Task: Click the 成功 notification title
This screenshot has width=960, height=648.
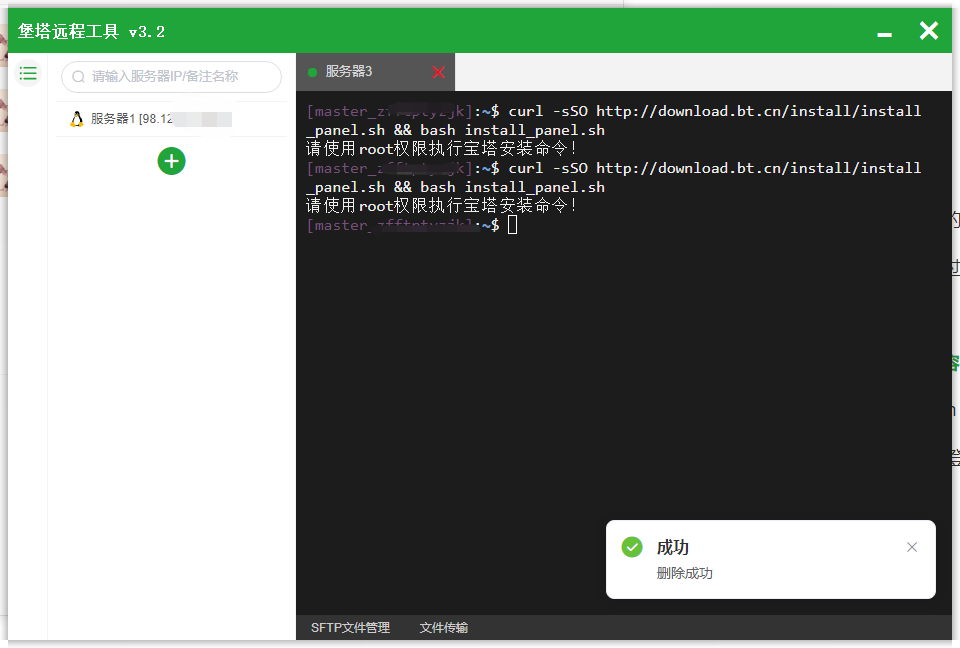Action: 673,547
